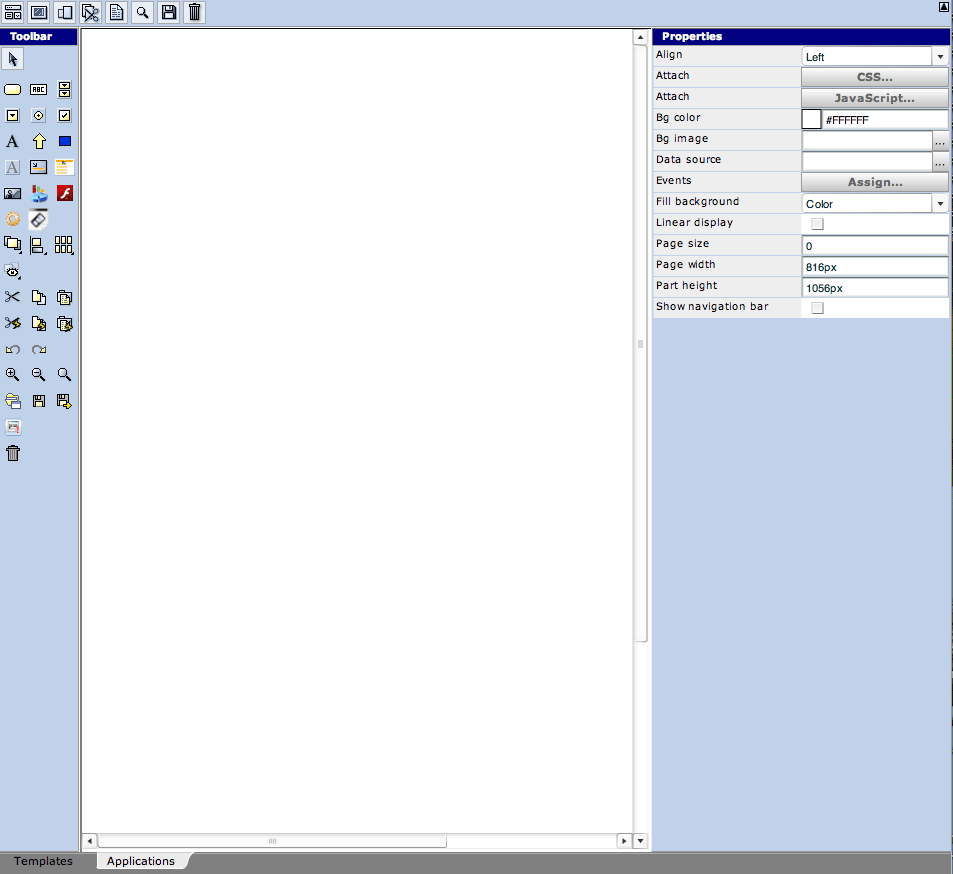Select the ABC text field tool
This screenshot has width=953, height=874.
[x=39, y=90]
